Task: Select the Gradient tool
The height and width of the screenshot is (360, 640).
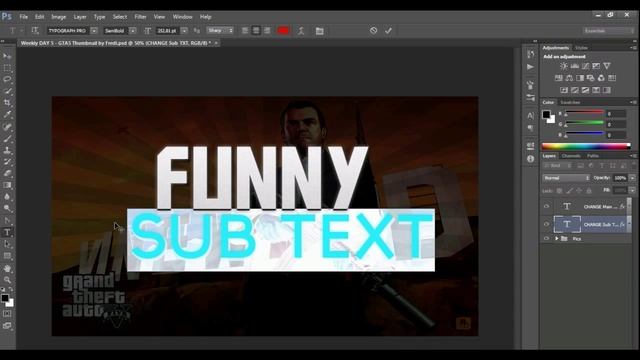Action: tap(7, 185)
